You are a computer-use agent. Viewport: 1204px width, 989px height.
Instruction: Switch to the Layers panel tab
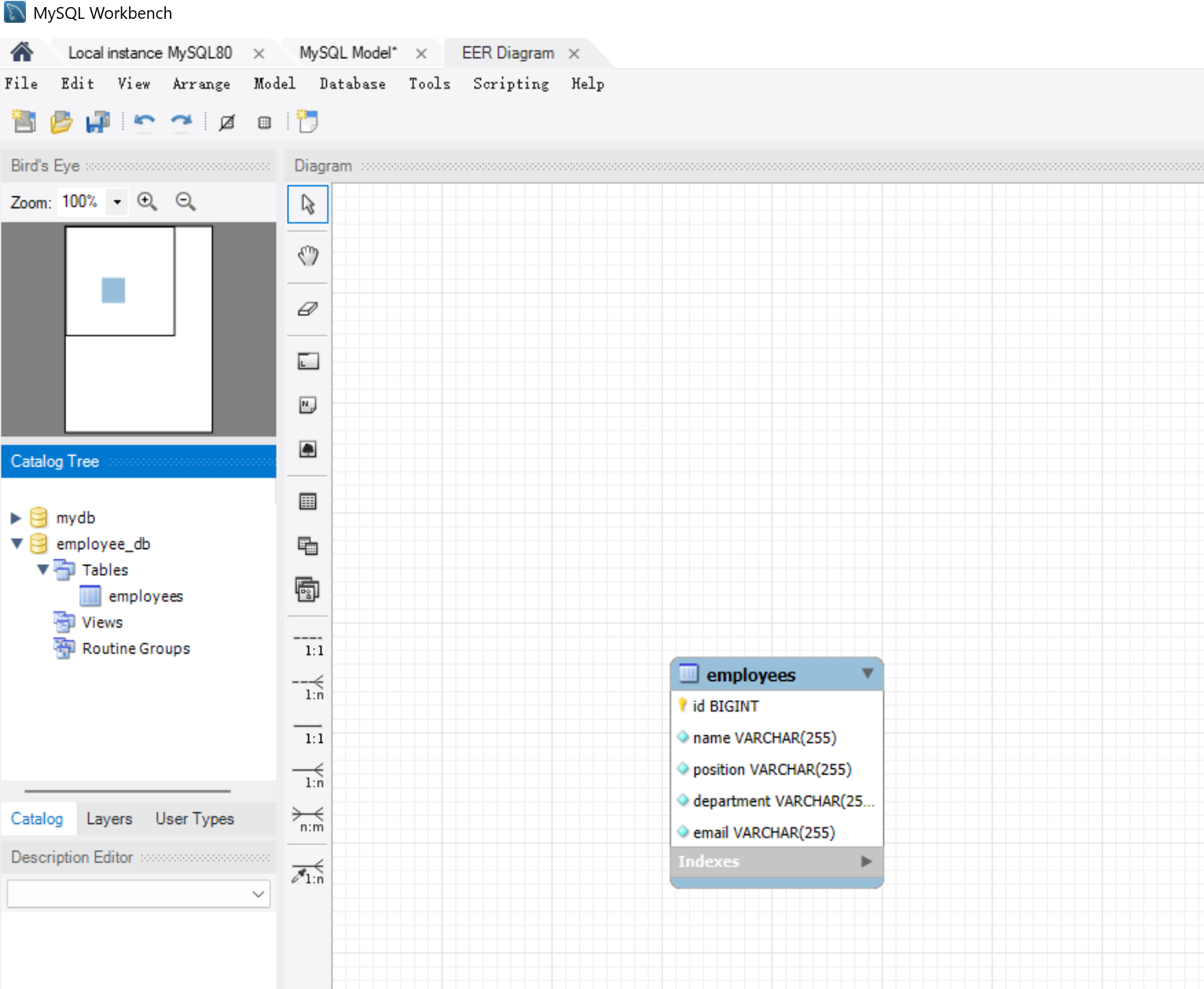point(109,819)
